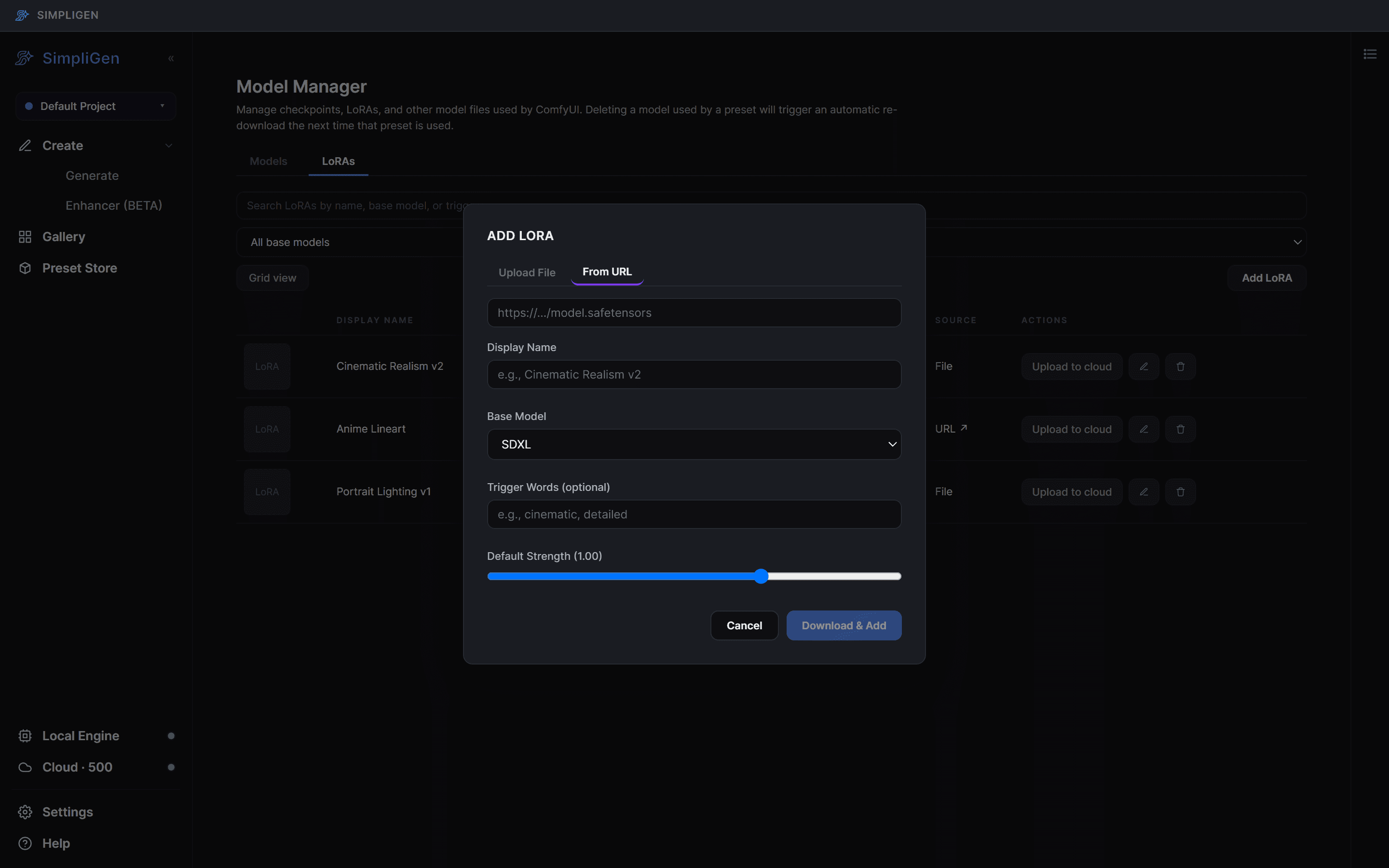The image size is (1389, 868).
Task: Focus the Trigger Words field
Action: click(694, 515)
